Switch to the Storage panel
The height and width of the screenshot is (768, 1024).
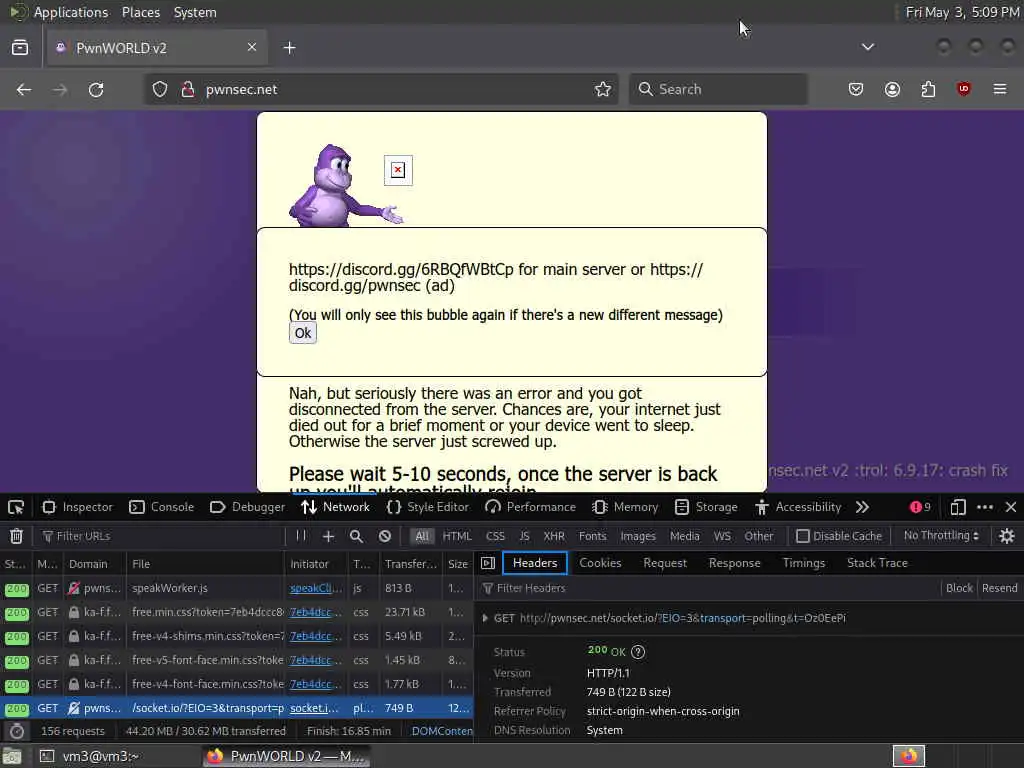705,507
